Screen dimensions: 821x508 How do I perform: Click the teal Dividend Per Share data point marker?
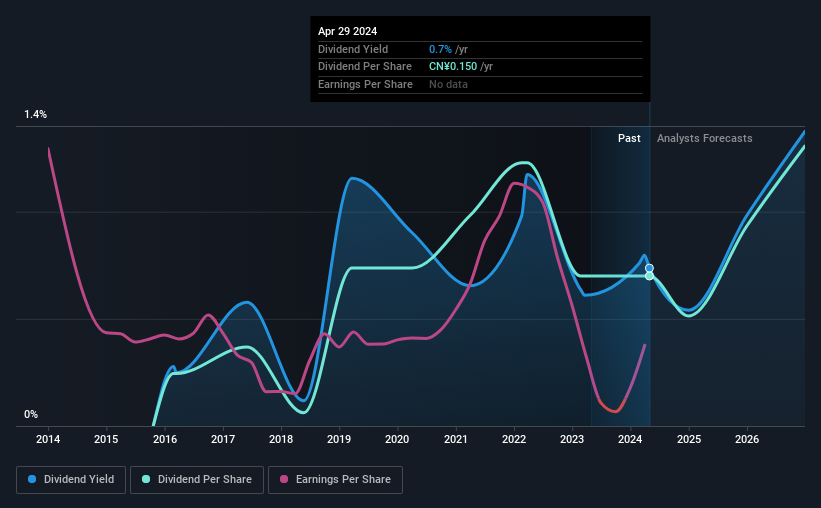pyautogui.click(x=649, y=276)
